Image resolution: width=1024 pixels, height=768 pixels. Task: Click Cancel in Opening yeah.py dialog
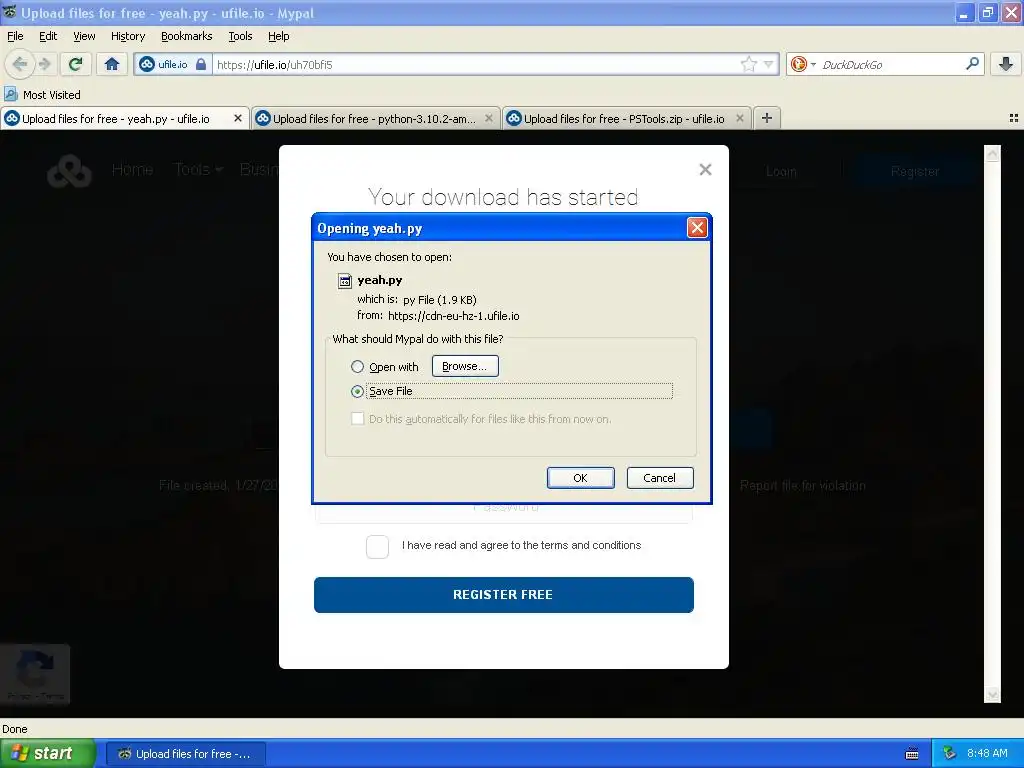(660, 478)
